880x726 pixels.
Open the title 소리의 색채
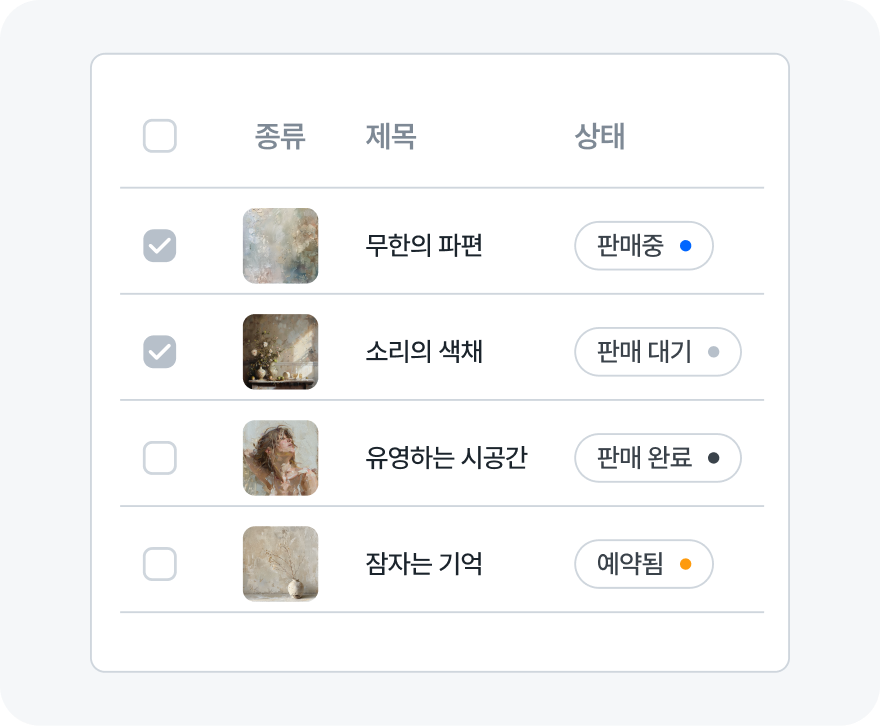tap(424, 352)
